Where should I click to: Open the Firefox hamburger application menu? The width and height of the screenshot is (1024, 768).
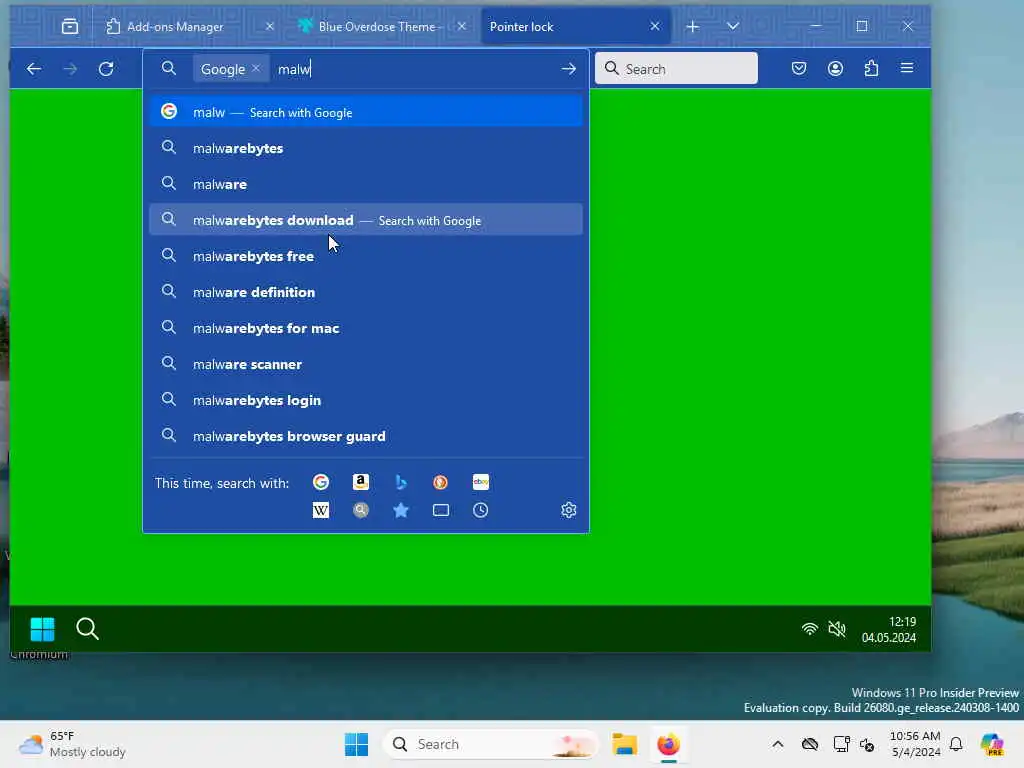pos(907,69)
